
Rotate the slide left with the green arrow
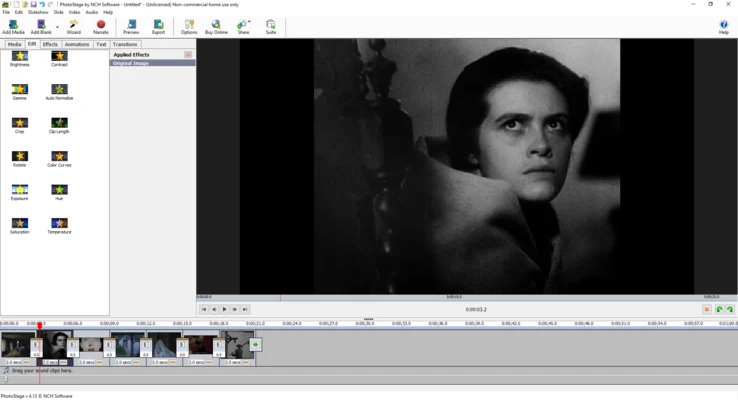719,309
